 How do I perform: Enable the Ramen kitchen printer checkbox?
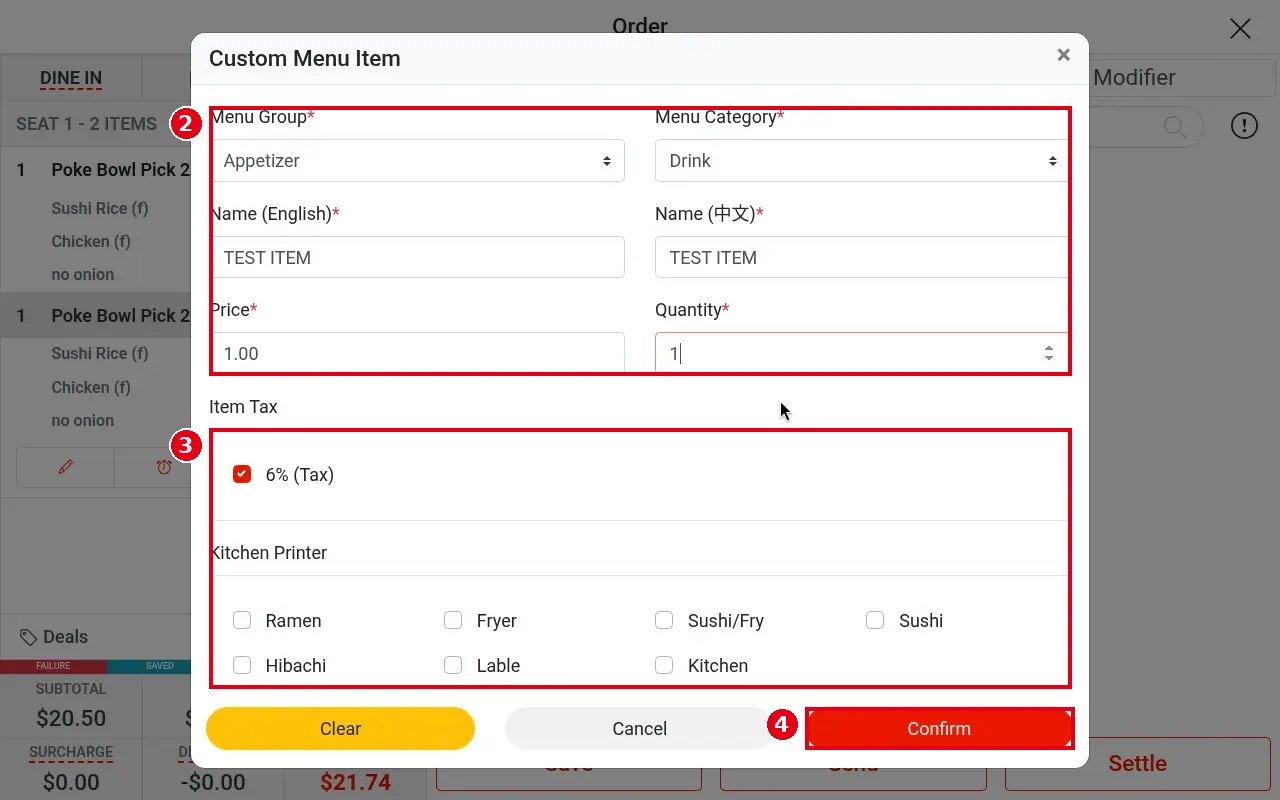tap(242, 620)
